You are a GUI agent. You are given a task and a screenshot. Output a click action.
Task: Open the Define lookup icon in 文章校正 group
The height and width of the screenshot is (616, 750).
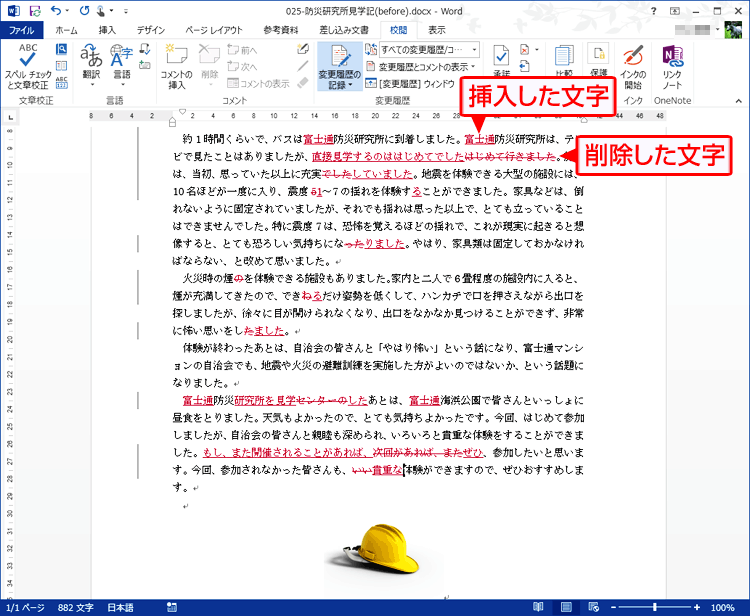(61, 49)
